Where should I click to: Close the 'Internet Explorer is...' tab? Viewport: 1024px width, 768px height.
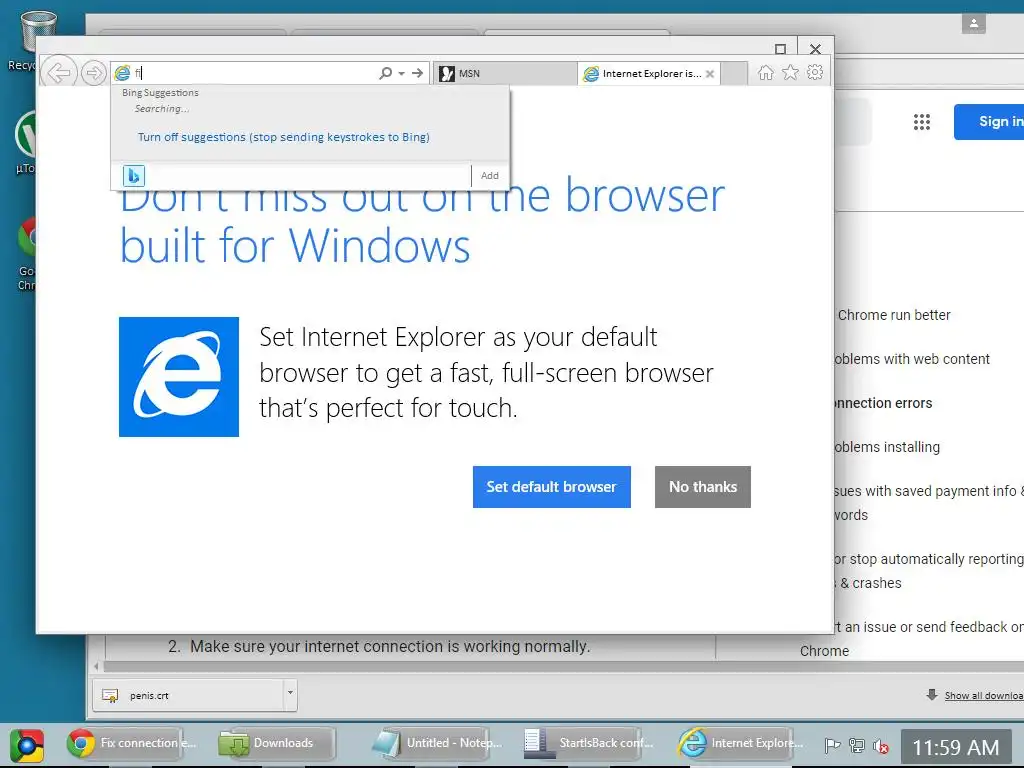point(710,74)
